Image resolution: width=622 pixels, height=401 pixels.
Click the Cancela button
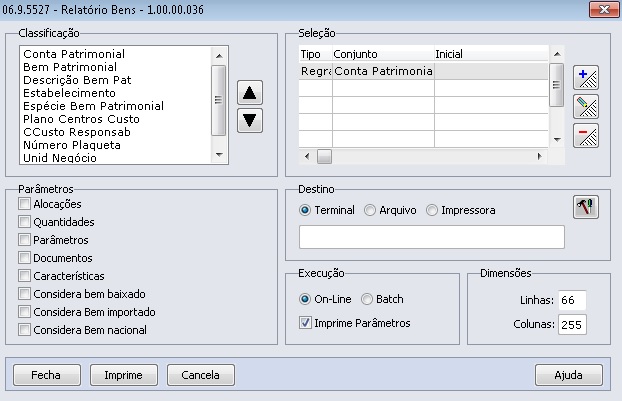tap(201, 375)
